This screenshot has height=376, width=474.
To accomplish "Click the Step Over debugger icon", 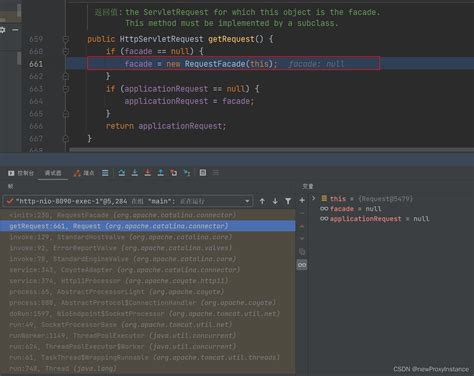I will click(122, 173).
